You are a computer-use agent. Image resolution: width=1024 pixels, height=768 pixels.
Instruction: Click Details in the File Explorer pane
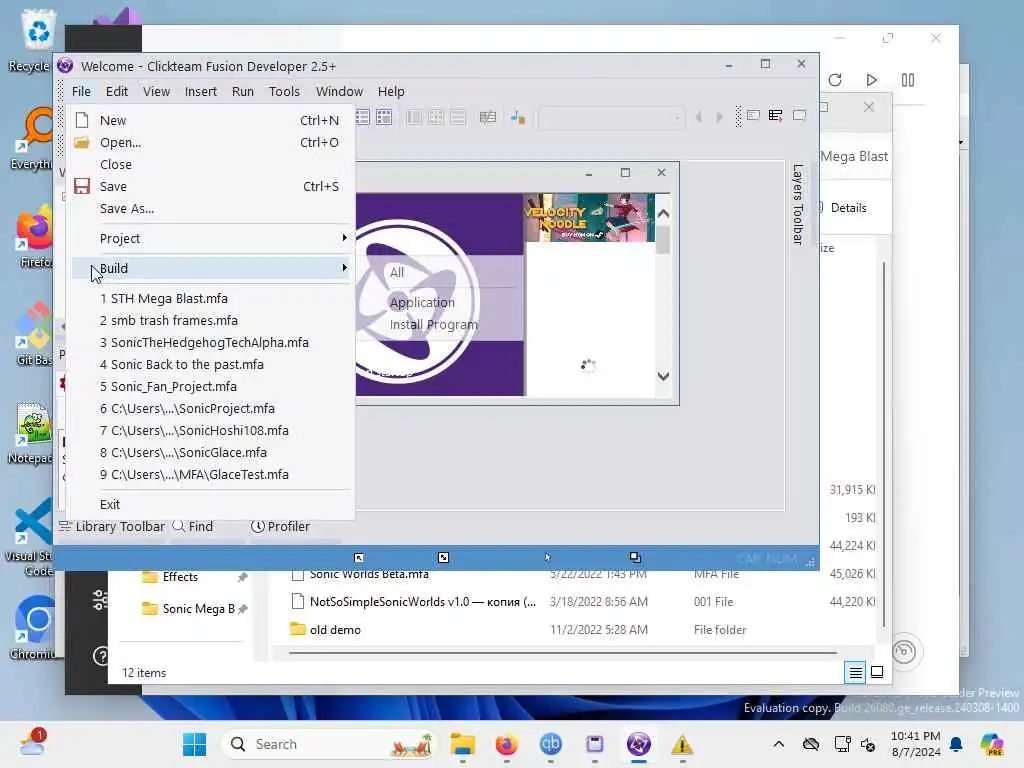848,208
